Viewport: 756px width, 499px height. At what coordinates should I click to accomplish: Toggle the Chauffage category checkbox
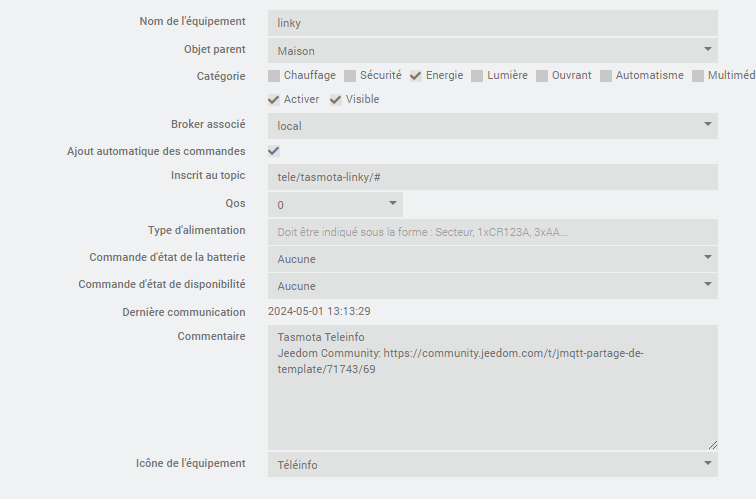[274, 76]
